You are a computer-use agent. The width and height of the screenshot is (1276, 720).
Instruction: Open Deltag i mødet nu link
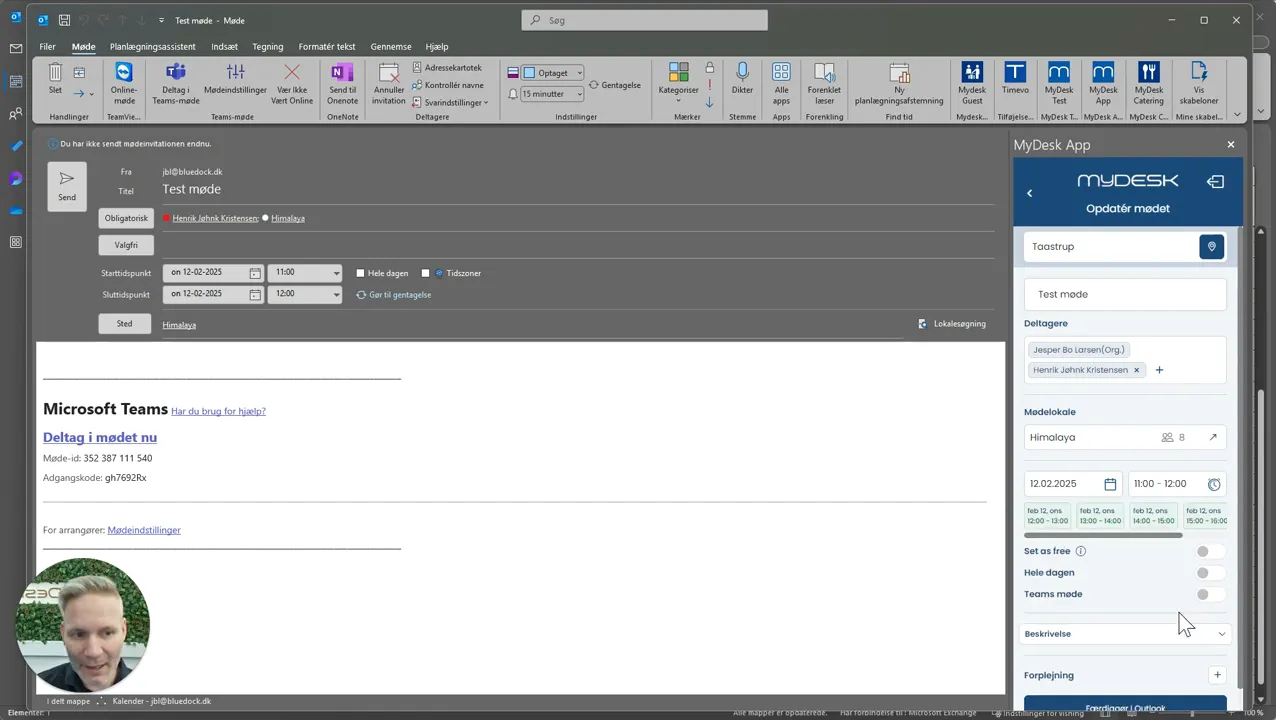coord(100,437)
